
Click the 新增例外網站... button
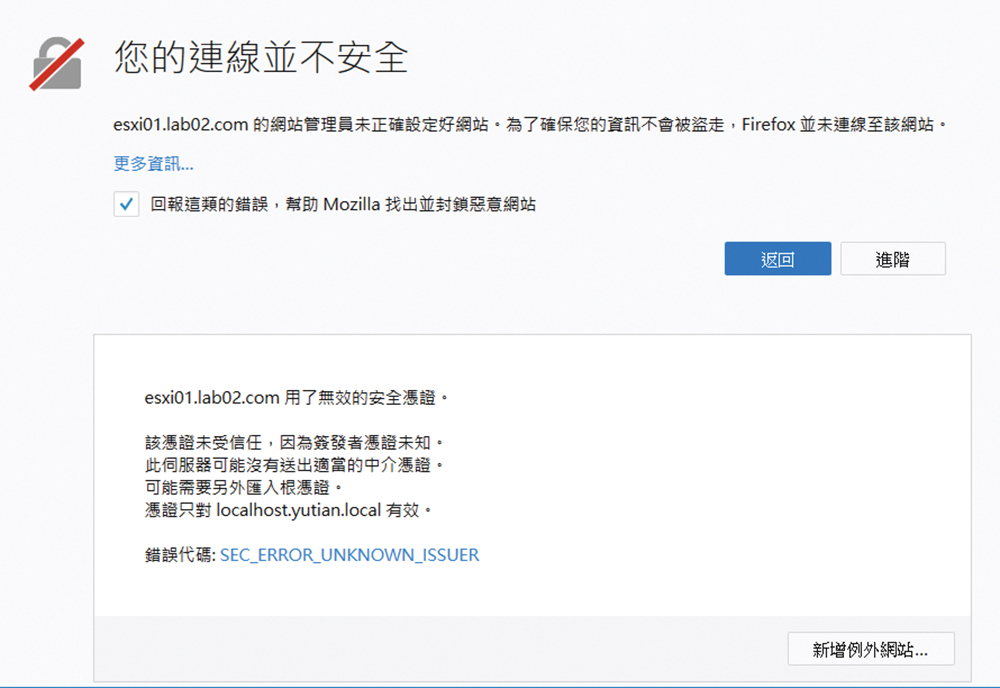(871, 649)
